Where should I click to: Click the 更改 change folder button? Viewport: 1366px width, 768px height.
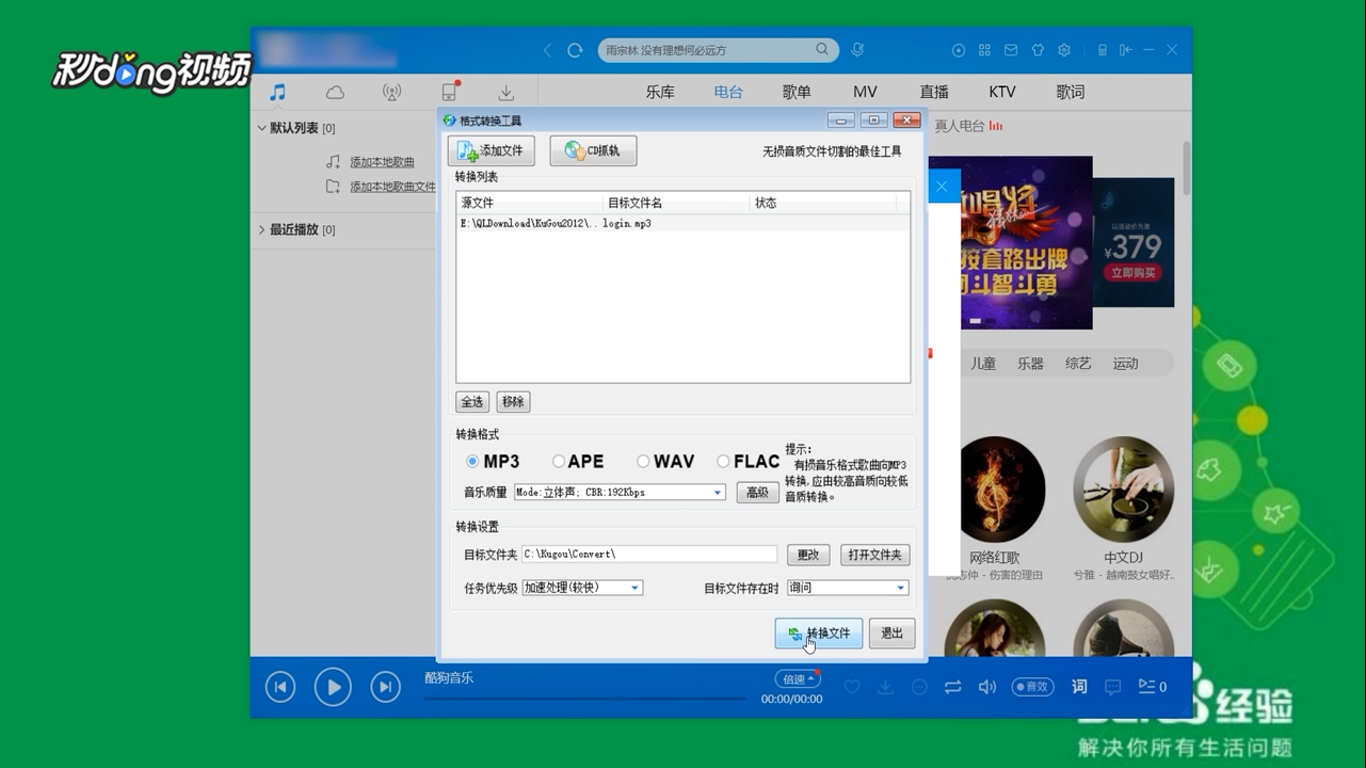point(808,555)
